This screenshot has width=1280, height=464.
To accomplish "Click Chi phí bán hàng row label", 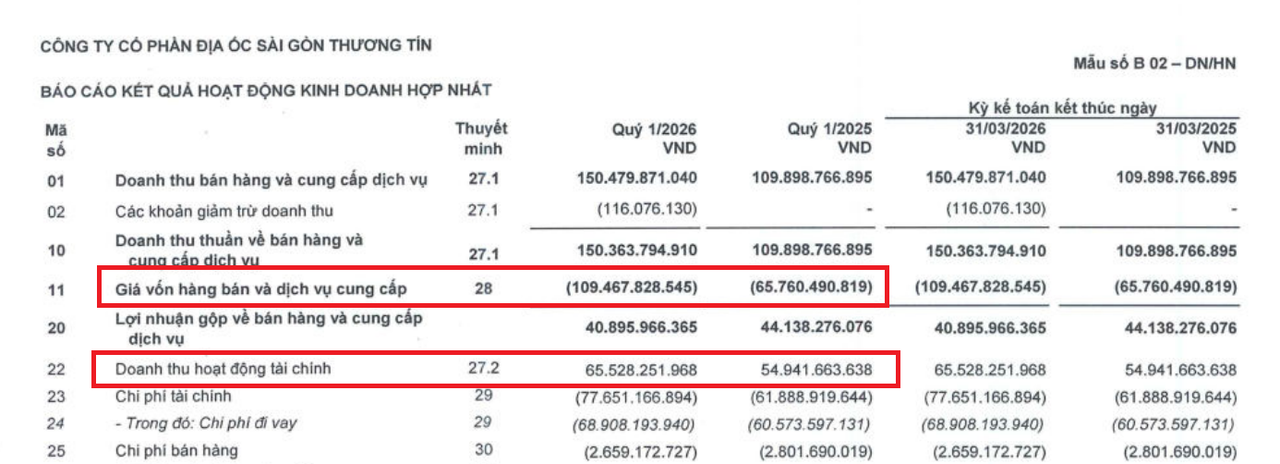I will (x=176, y=451).
